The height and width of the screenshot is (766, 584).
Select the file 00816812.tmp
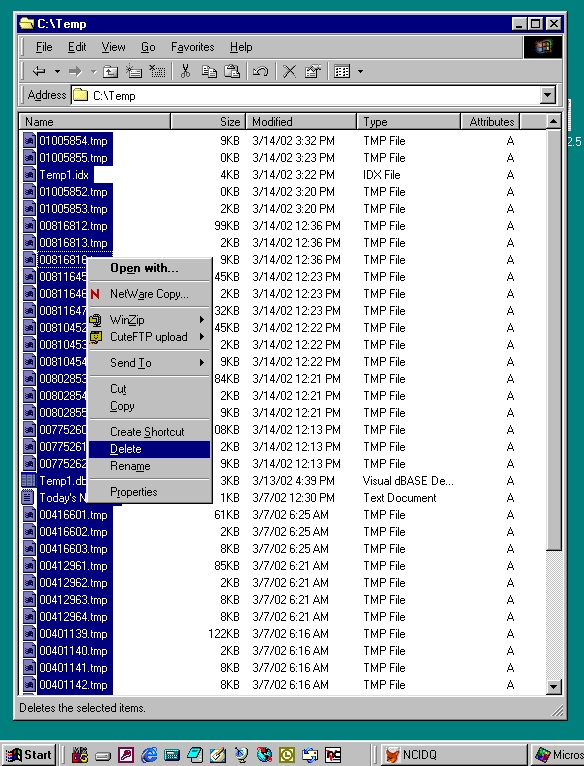73,226
